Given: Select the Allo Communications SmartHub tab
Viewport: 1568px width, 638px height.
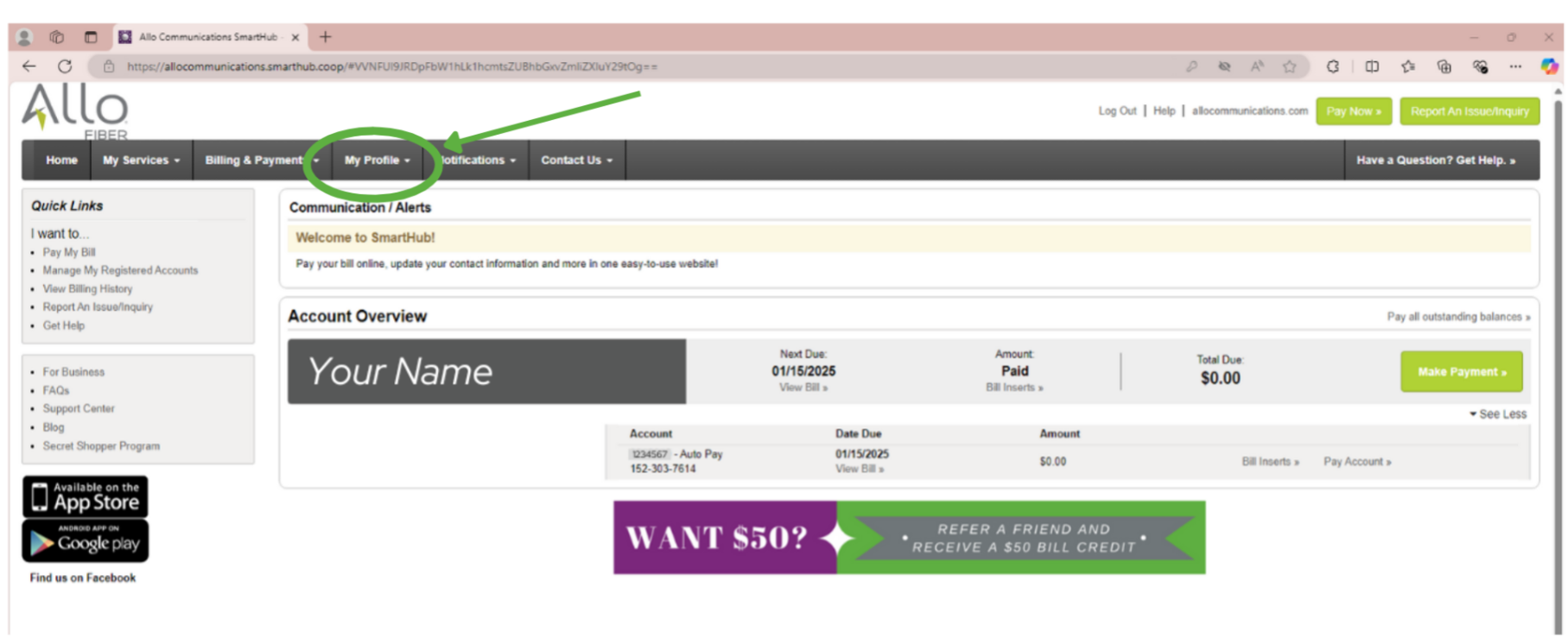Looking at the screenshot, I should click(208, 37).
